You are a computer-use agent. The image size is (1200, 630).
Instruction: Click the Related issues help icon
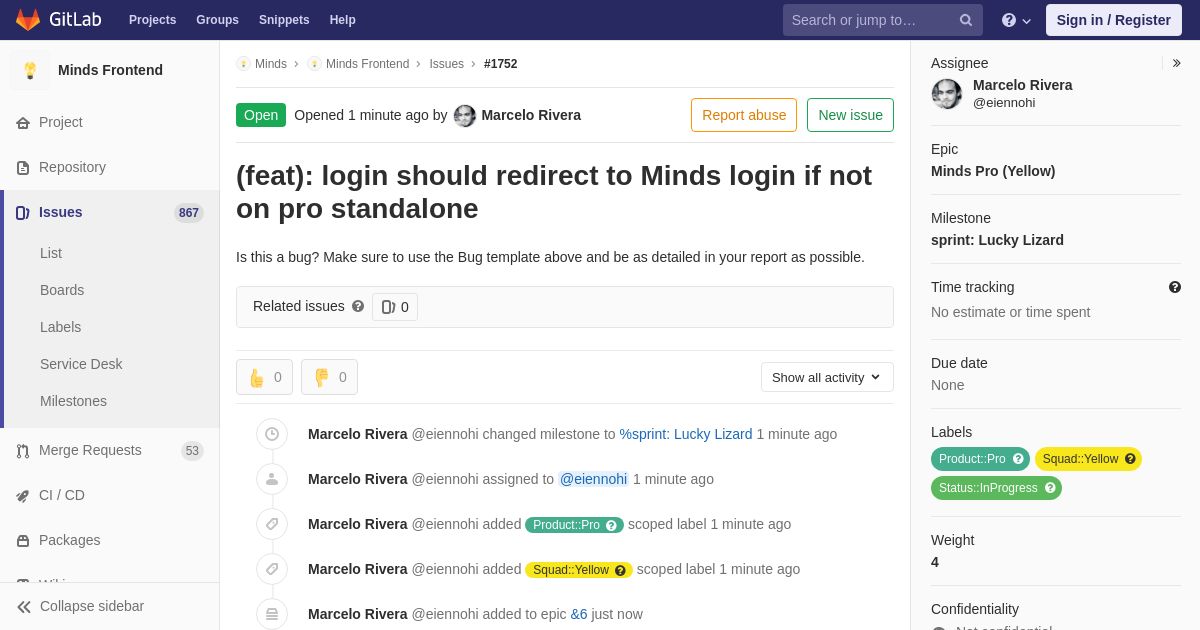pos(358,306)
